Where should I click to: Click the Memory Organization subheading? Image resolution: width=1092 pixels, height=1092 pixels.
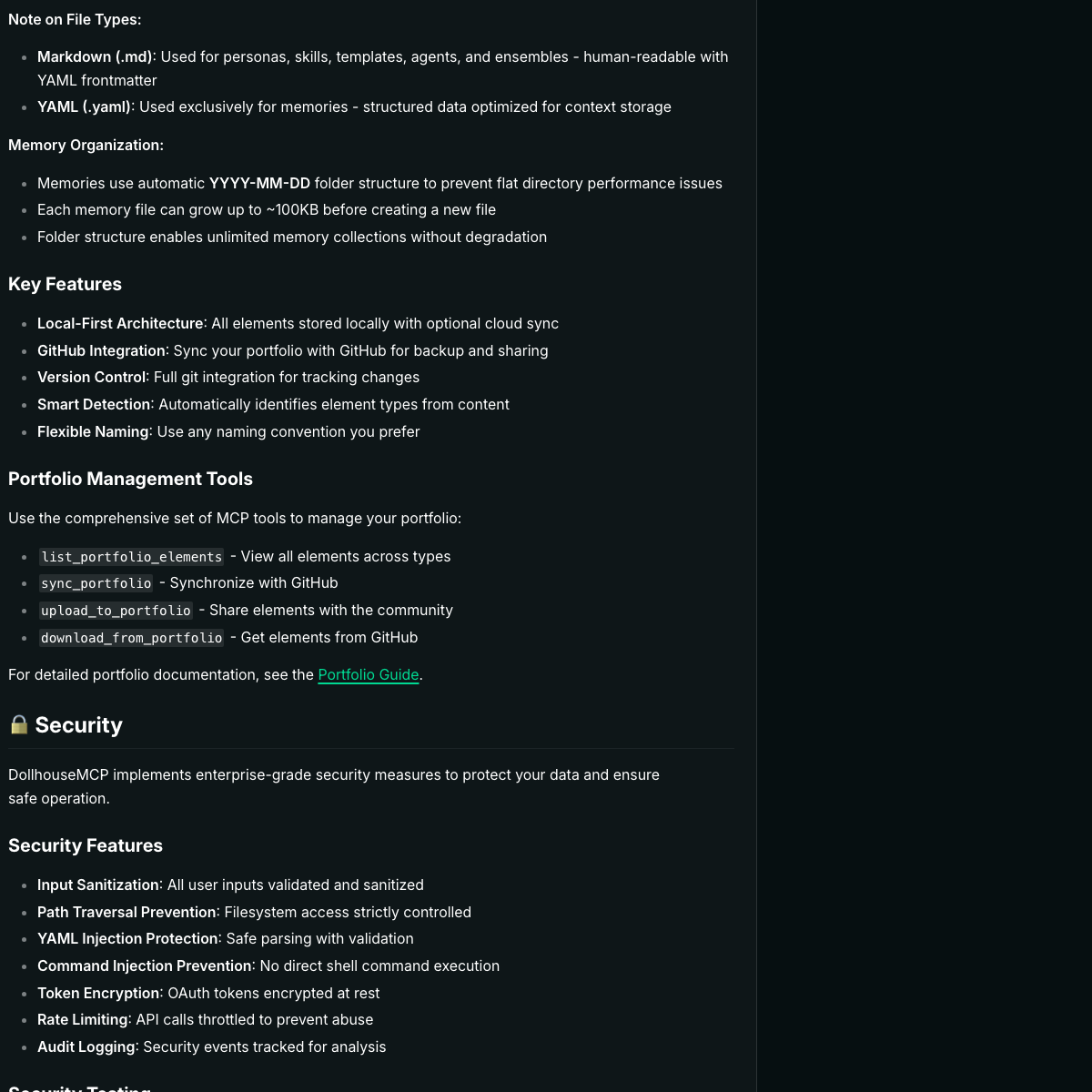coord(86,145)
